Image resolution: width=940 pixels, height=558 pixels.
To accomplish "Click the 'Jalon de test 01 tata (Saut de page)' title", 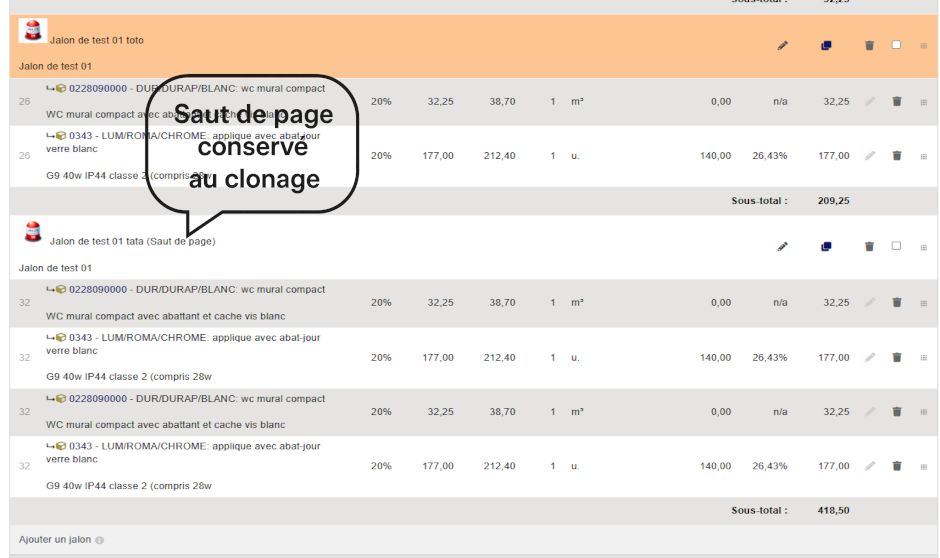I will click(x=132, y=241).
